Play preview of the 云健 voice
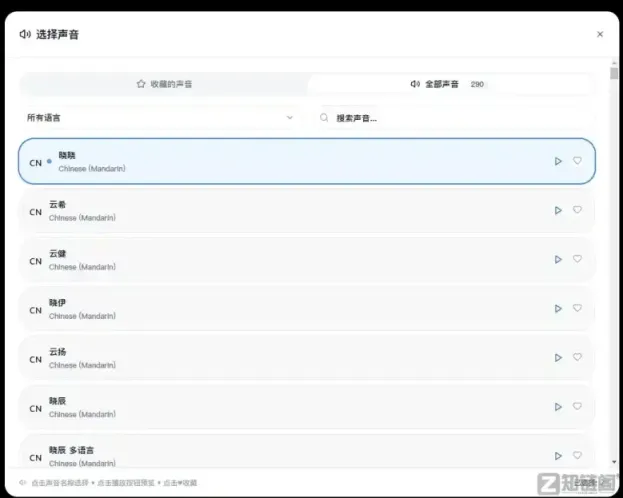Screen dimensions: 623x498 [x=558, y=260]
